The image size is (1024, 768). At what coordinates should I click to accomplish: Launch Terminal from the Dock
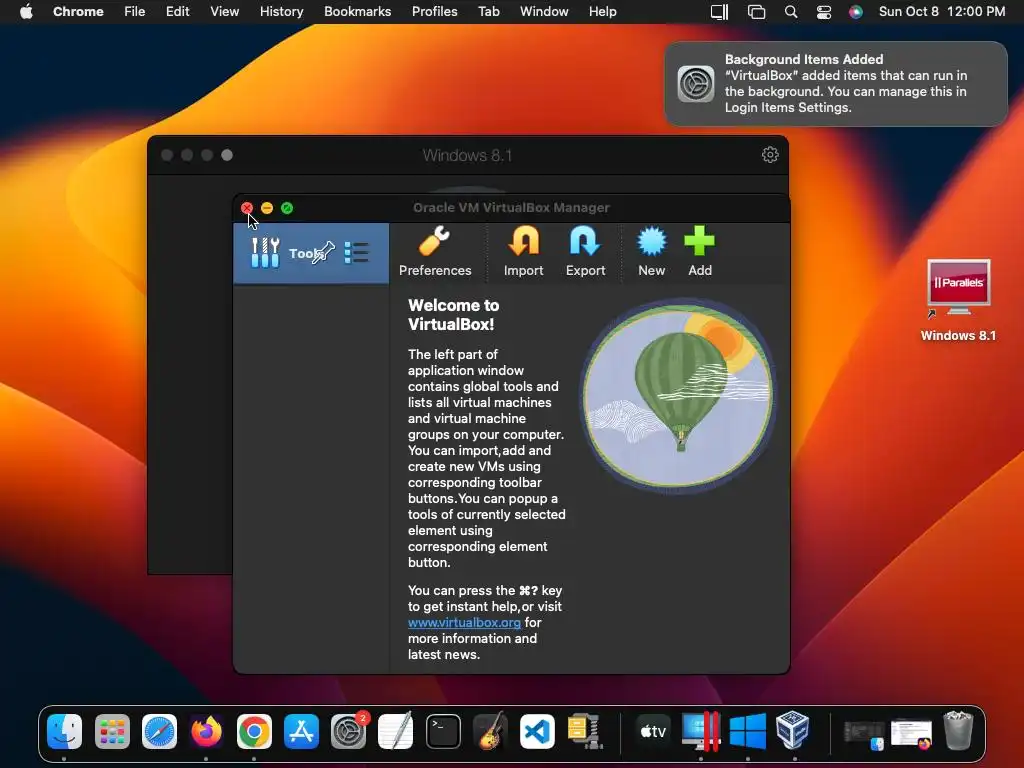[443, 731]
